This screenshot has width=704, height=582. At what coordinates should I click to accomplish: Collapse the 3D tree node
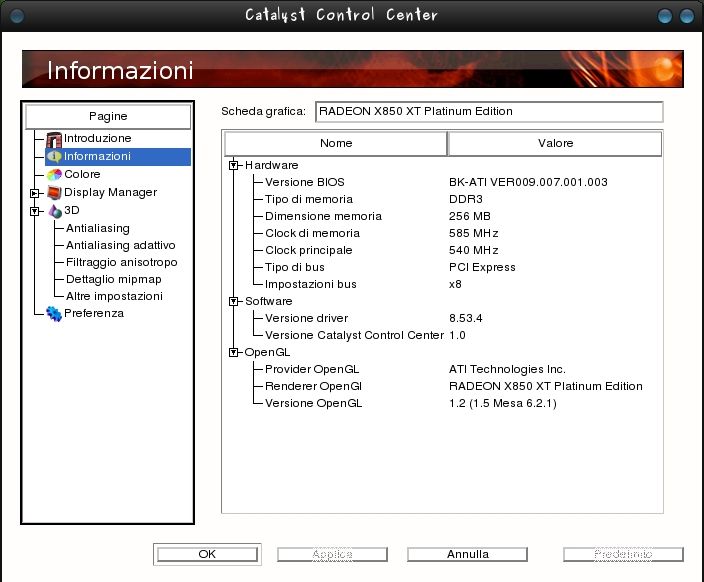[x=35, y=211]
